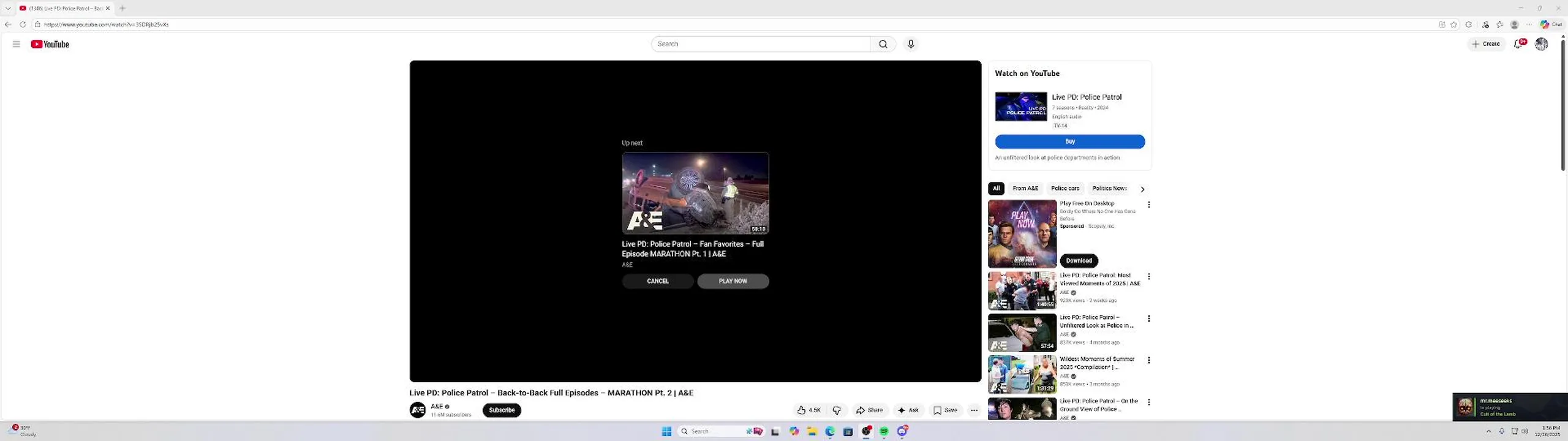Start voice search with the microphone icon

[x=911, y=44]
